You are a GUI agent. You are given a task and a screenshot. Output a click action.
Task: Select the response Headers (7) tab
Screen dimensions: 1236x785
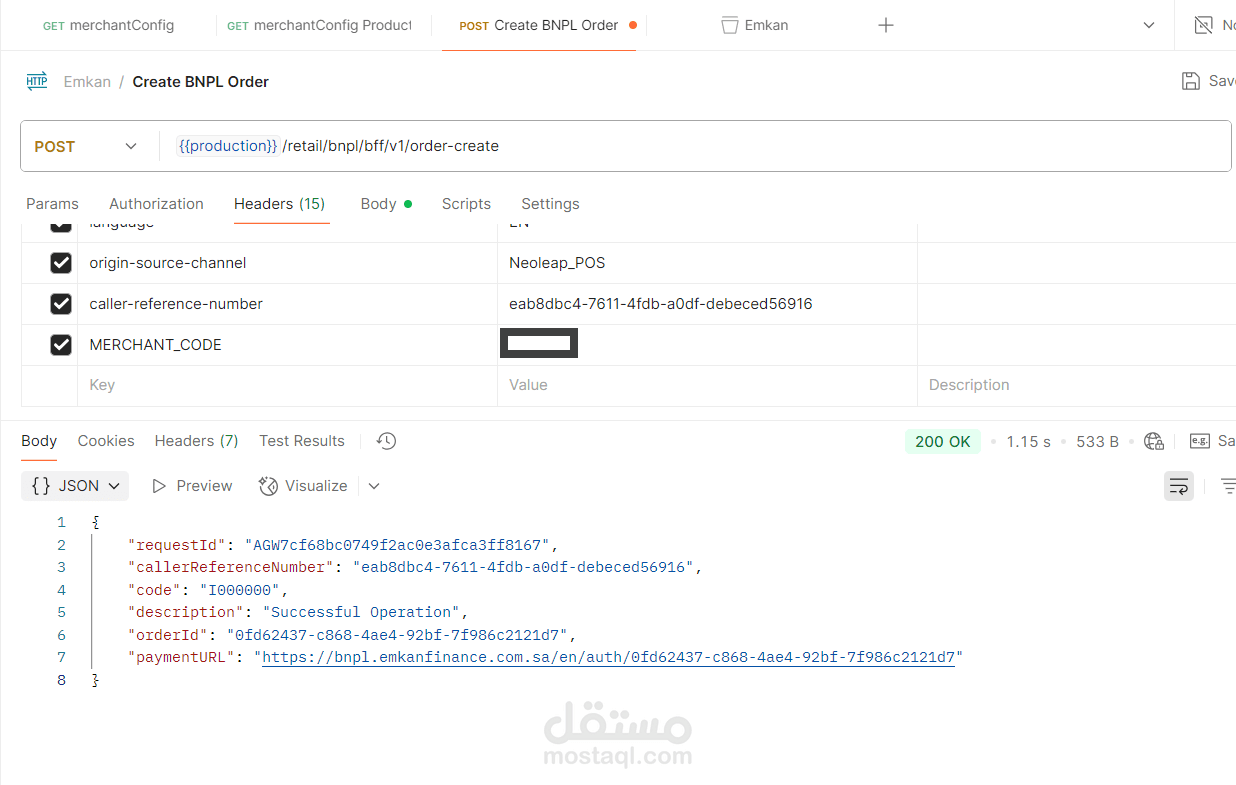196,441
